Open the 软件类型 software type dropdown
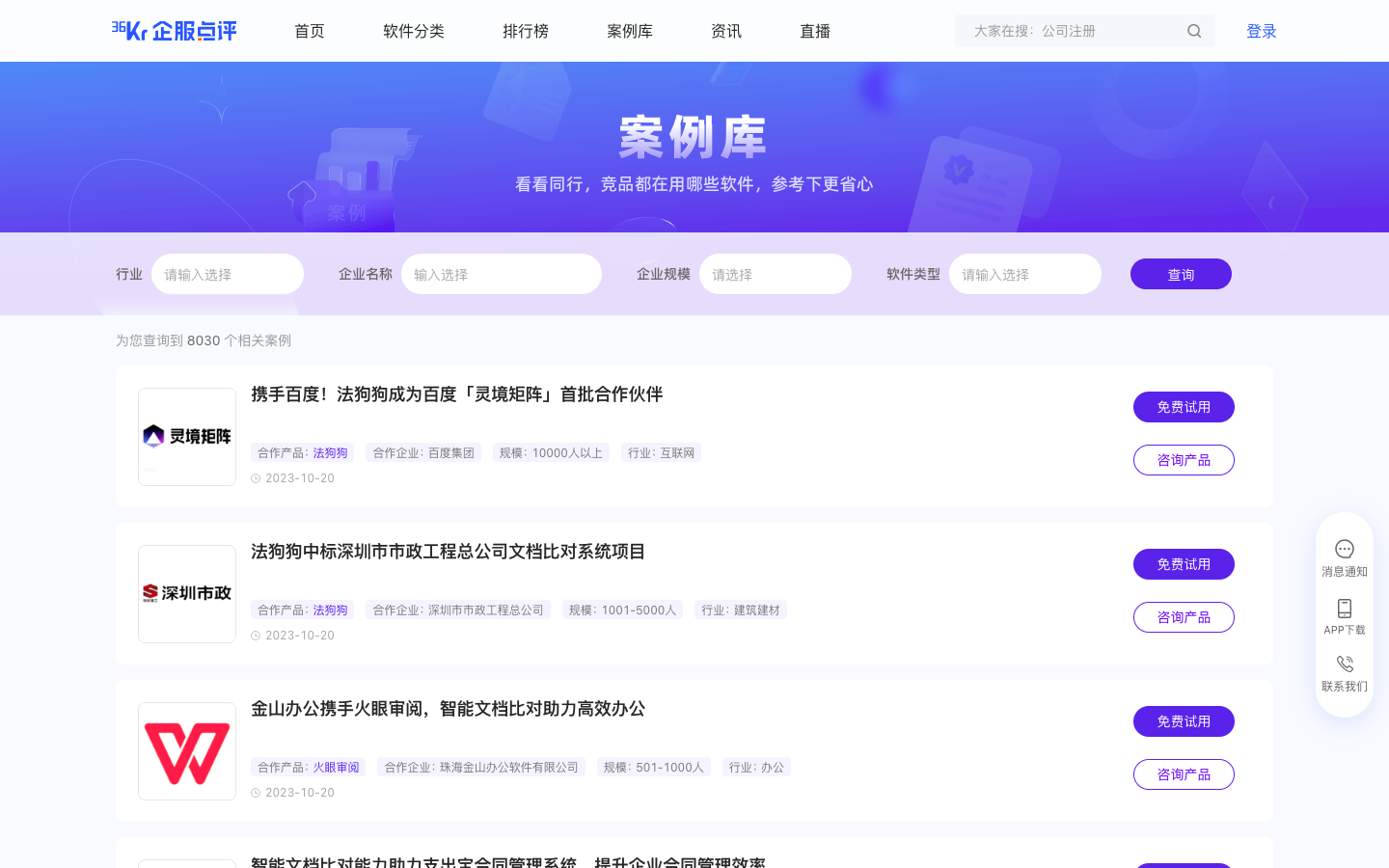This screenshot has width=1389, height=868. (x=1024, y=274)
